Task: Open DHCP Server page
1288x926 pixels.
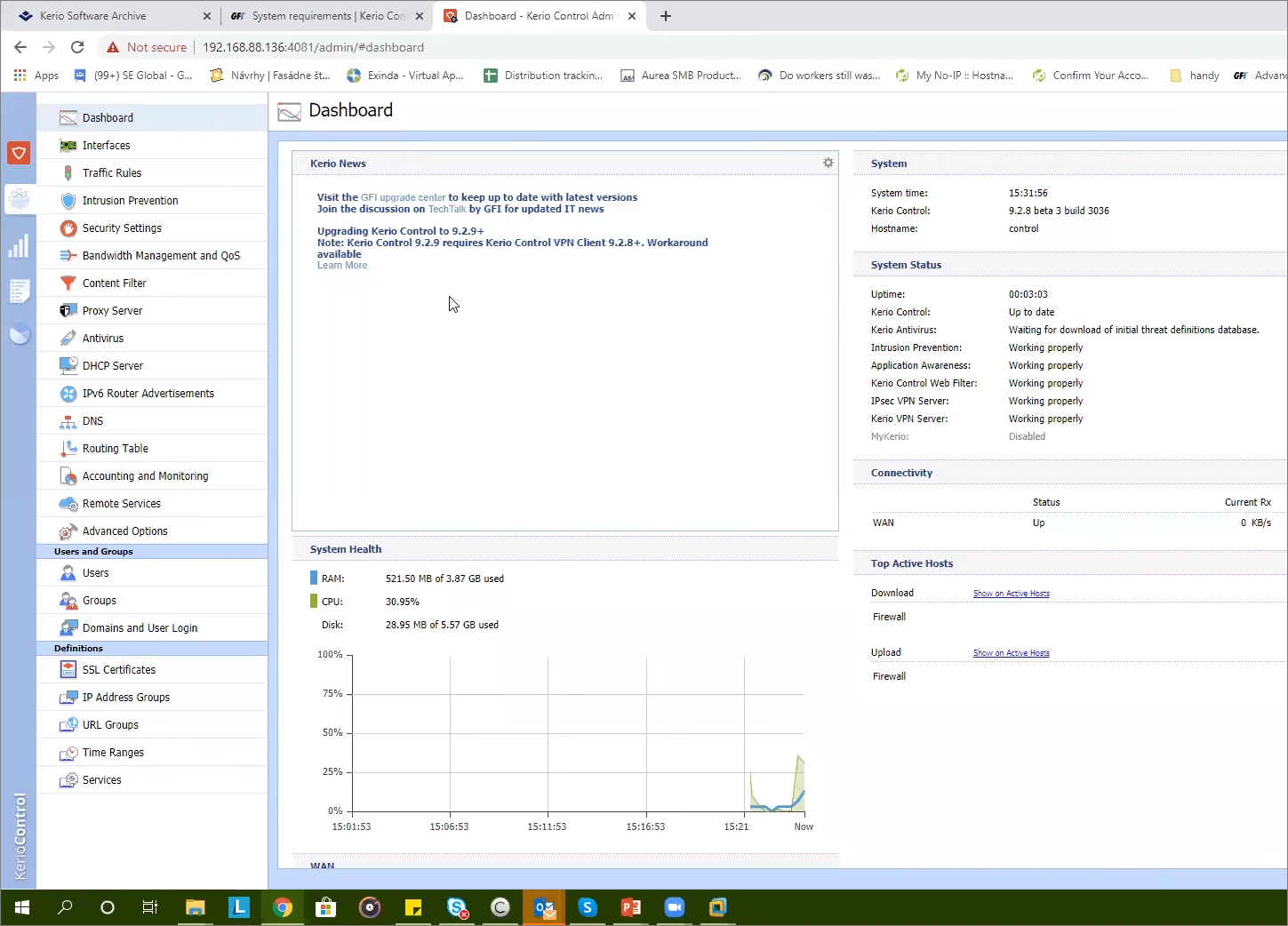Action: (152, 365)
